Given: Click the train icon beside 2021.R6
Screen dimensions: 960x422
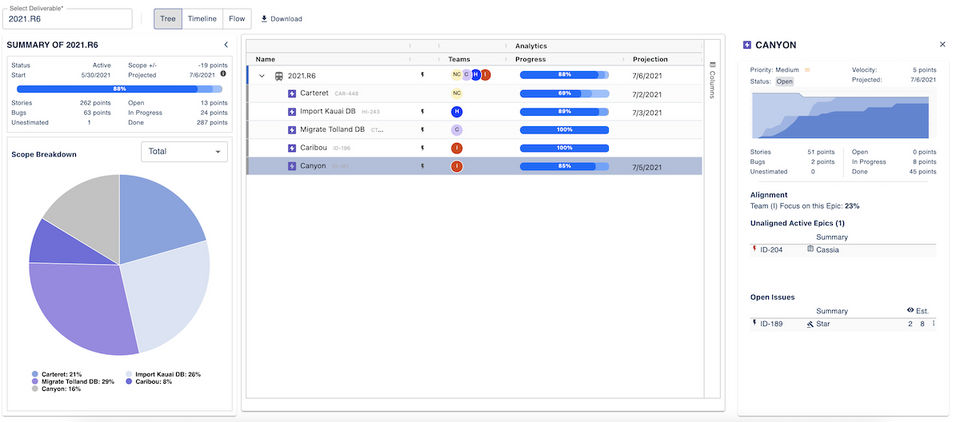Looking at the screenshot, I should (x=279, y=76).
